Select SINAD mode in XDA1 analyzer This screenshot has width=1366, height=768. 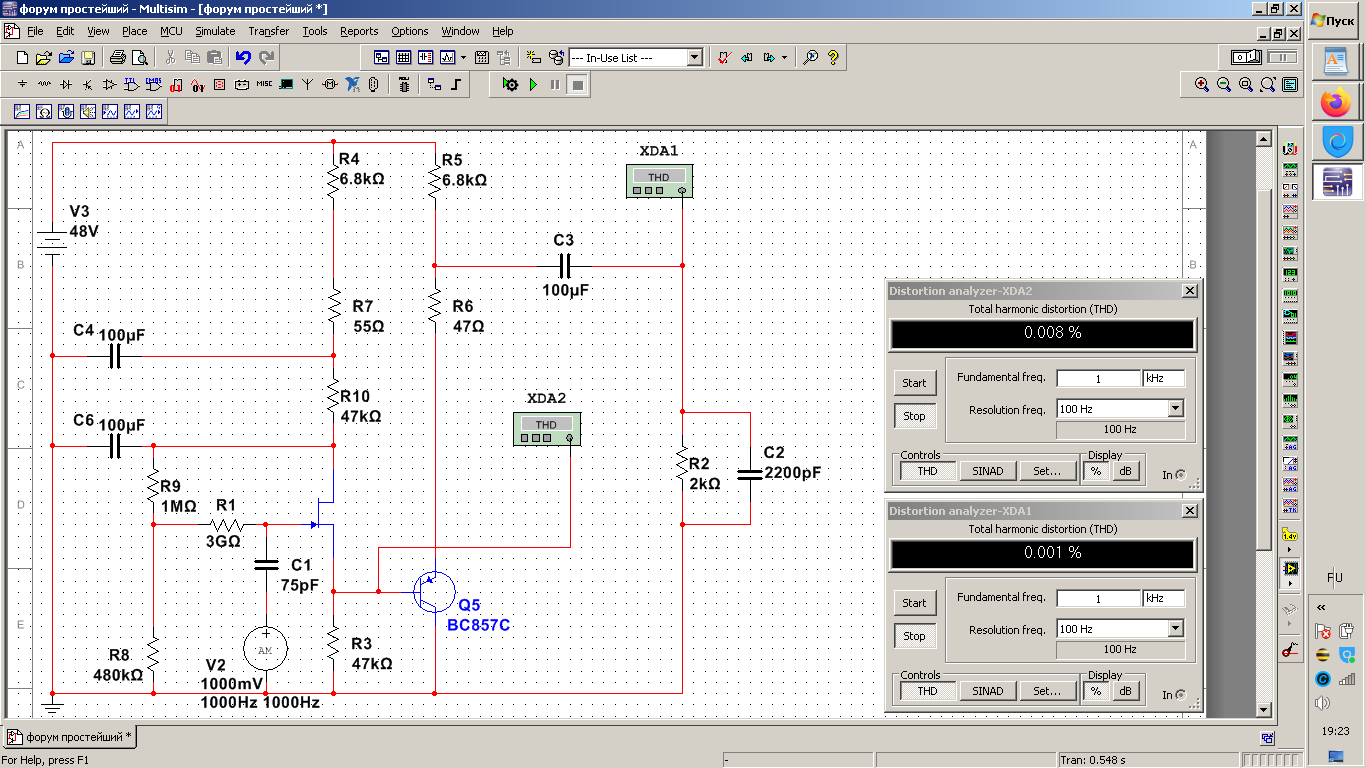point(987,690)
